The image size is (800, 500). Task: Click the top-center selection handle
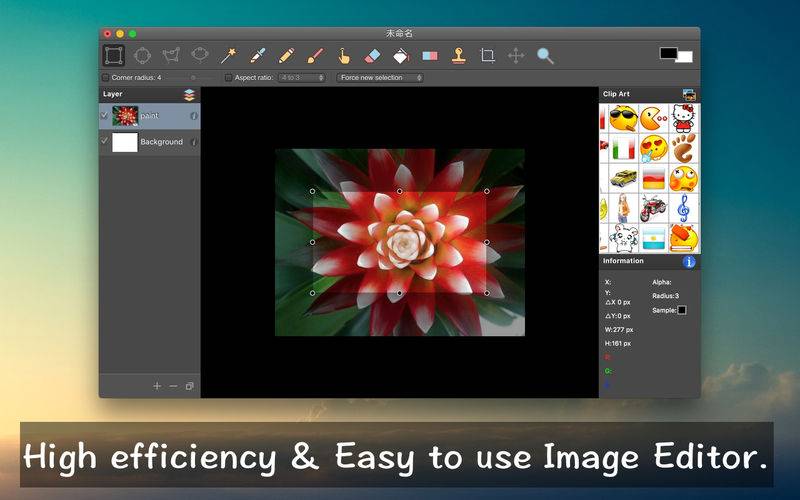tap(399, 191)
